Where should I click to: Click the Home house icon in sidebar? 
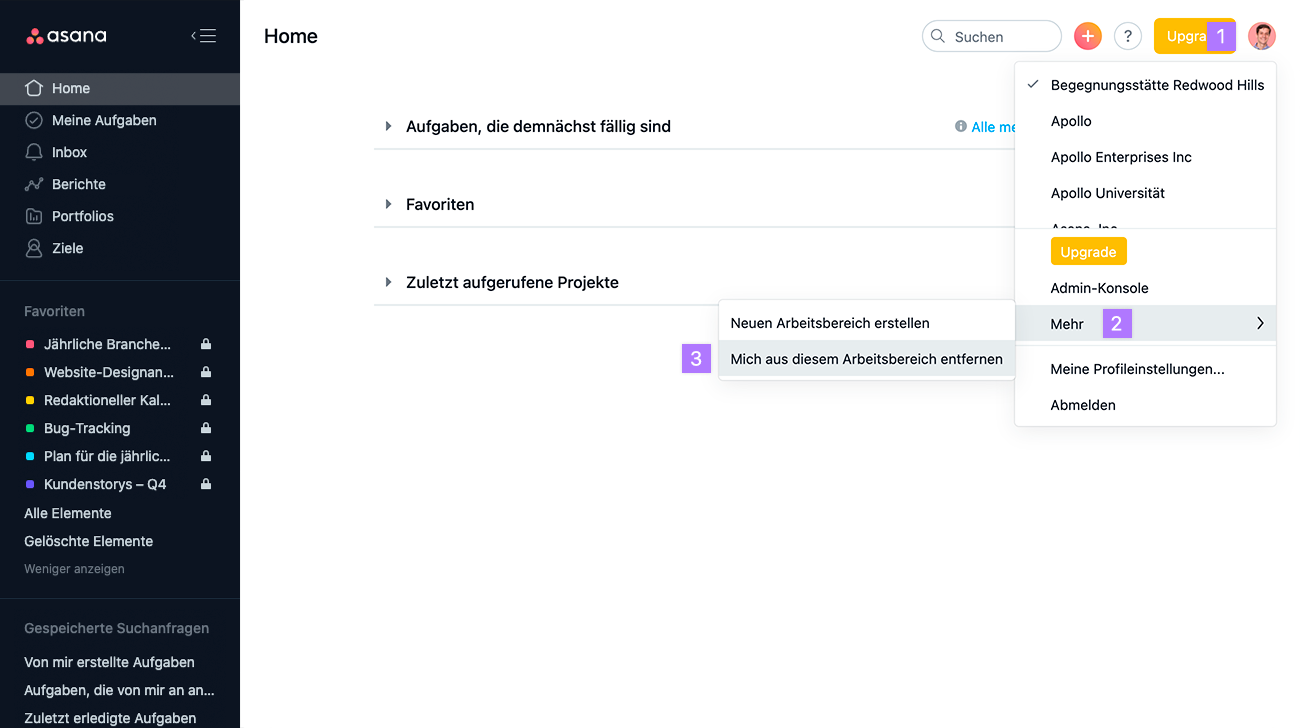tap(34, 88)
